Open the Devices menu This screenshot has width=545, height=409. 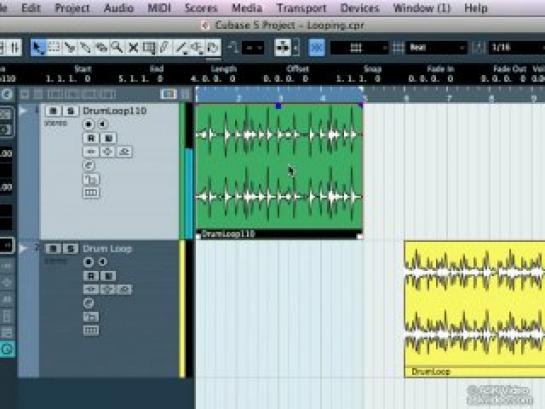(360, 8)
